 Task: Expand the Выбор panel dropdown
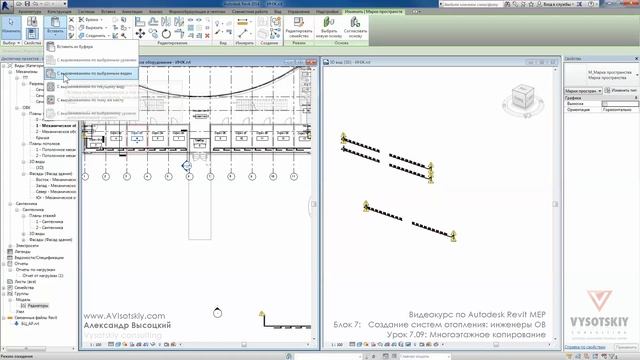tap(11, 43)
